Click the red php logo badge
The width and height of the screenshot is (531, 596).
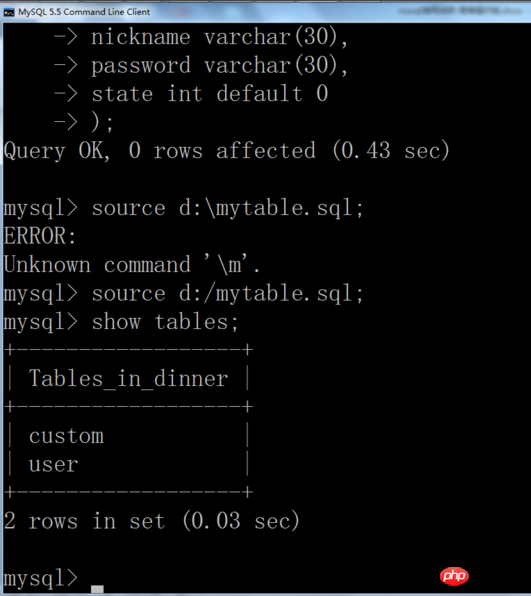(454, 575)
